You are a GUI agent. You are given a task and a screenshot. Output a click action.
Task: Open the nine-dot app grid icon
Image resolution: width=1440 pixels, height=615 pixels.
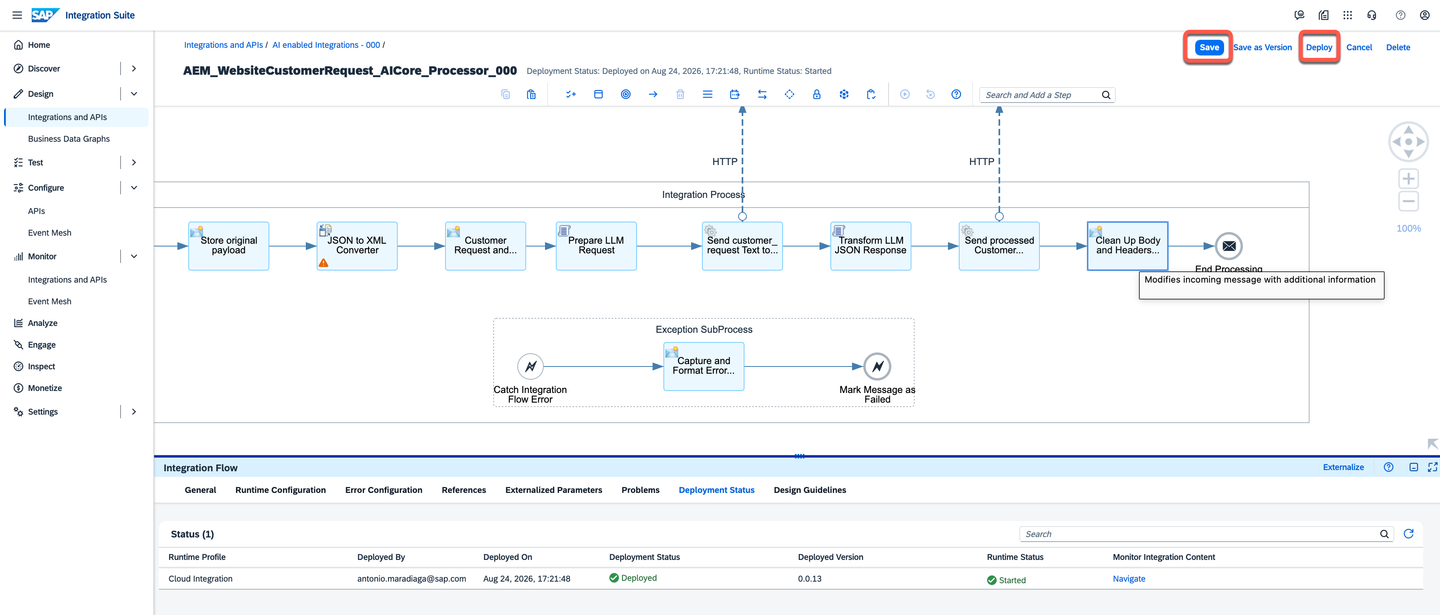pyautogui.click(x=1348, y=15)
